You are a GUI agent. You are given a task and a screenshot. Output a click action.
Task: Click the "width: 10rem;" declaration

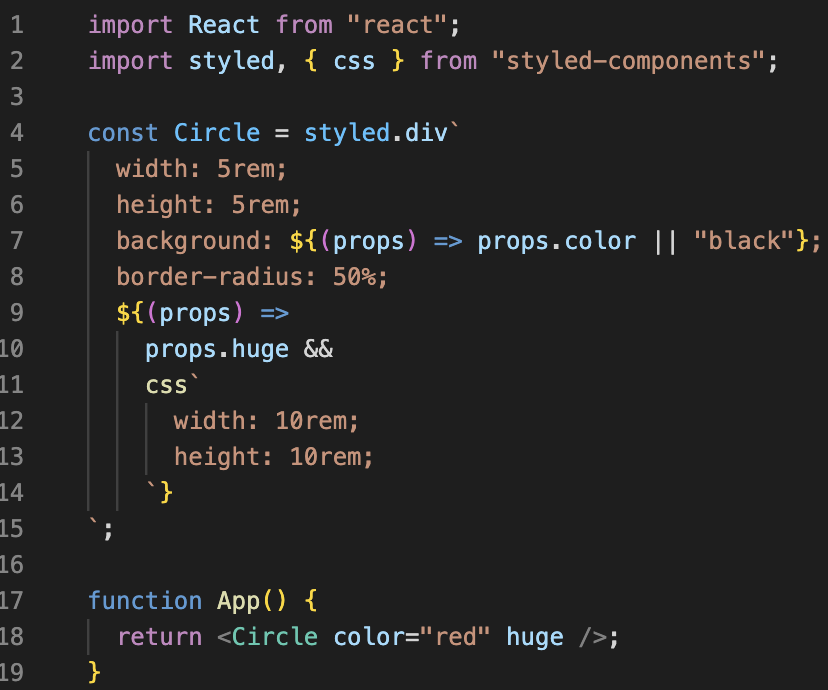[x=266, y=421]
